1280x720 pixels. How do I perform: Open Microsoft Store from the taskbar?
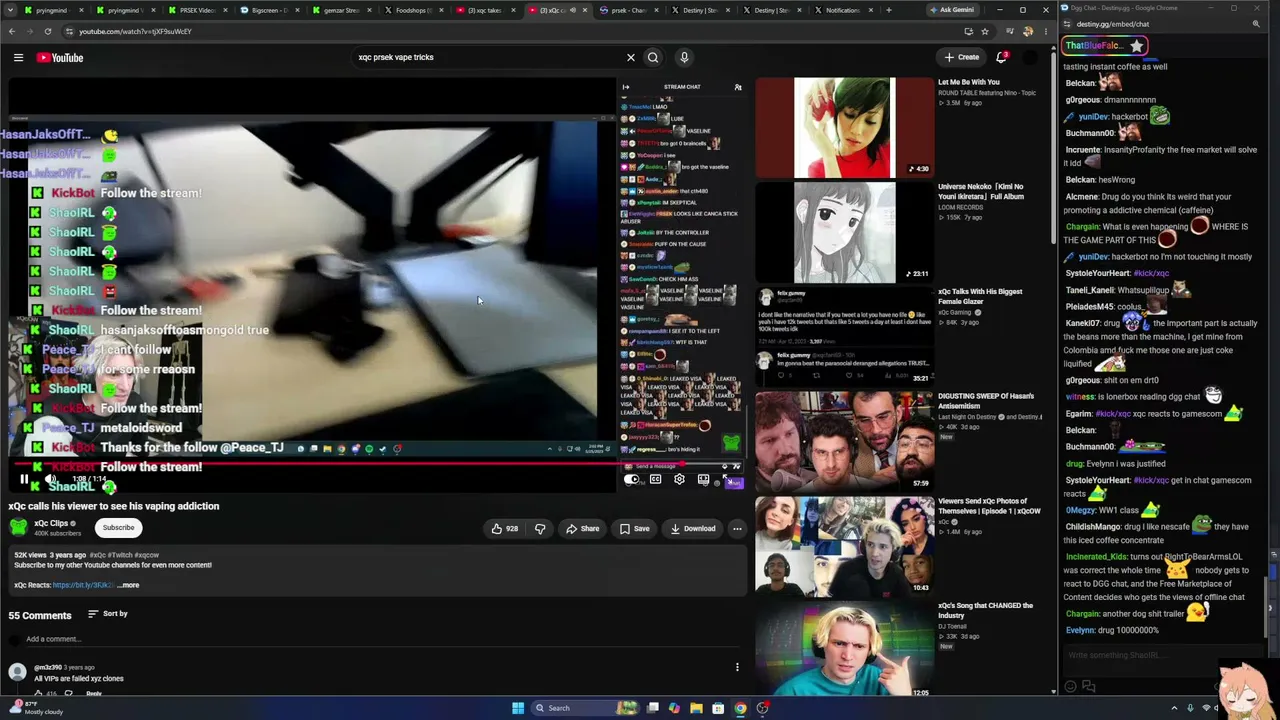point(718,708)
